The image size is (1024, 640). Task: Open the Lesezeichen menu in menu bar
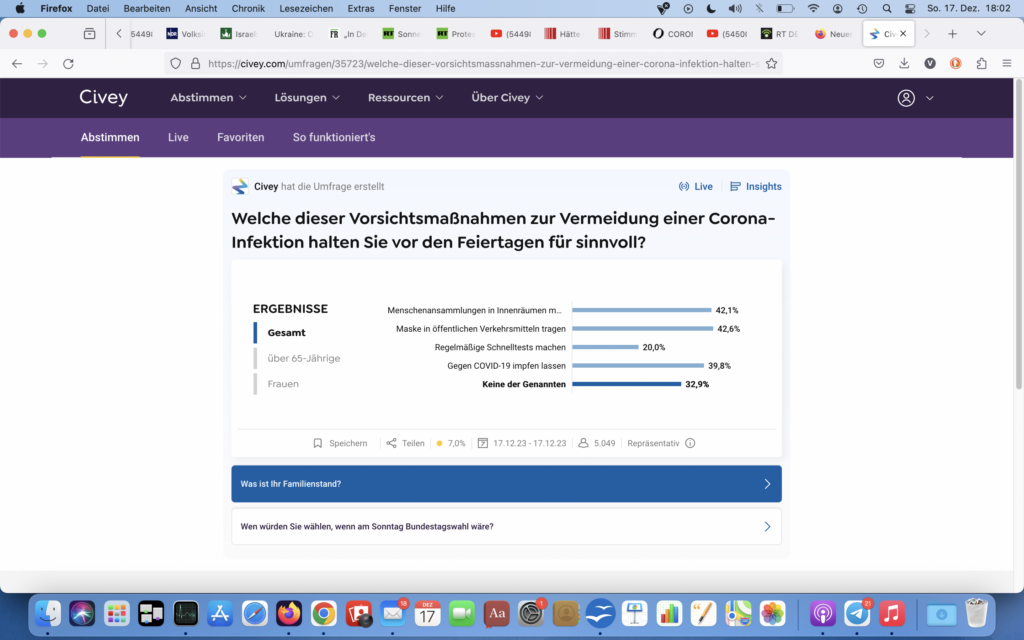click(x=307, y=8)
